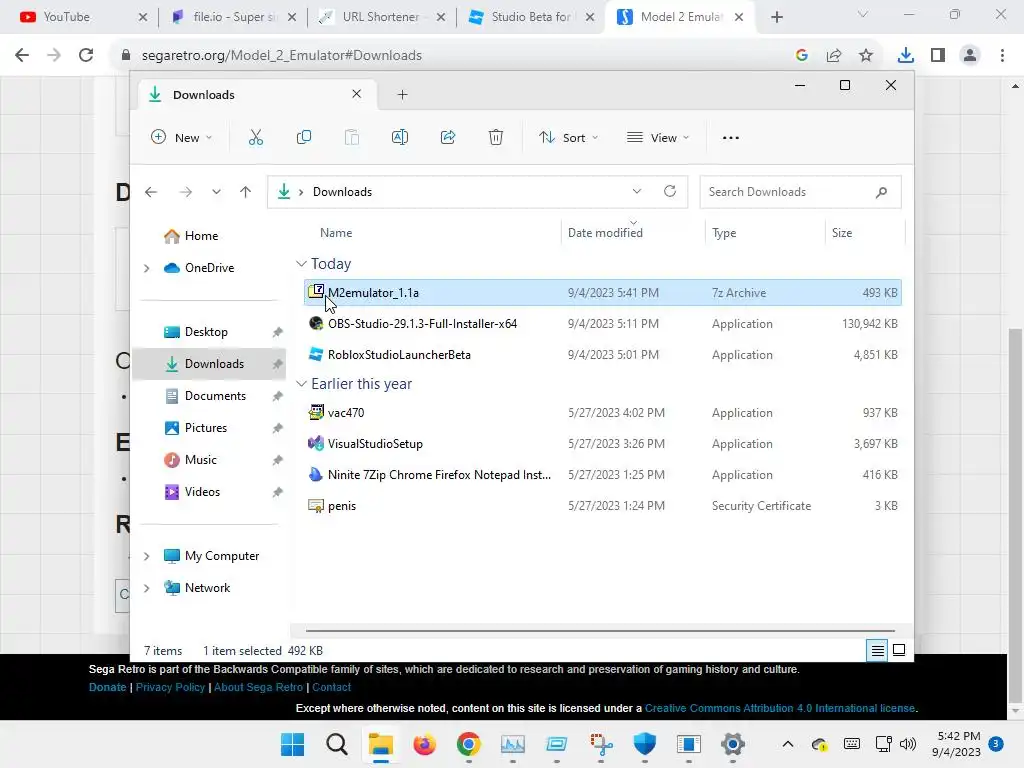Image resolution: width=1024 pixels, height=768 pixels.
Task: Click the Donate link on Sega Retro
Action: pyautogui.click(x=107, y=687)
